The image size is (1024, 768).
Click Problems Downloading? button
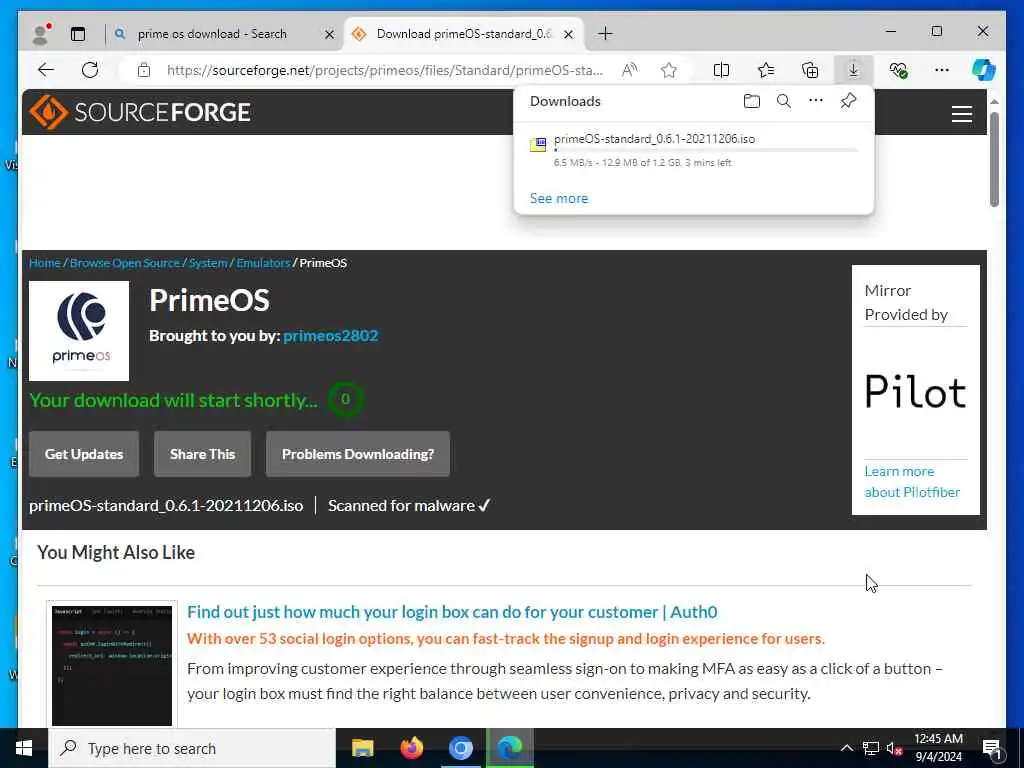[x=358, y=454]
